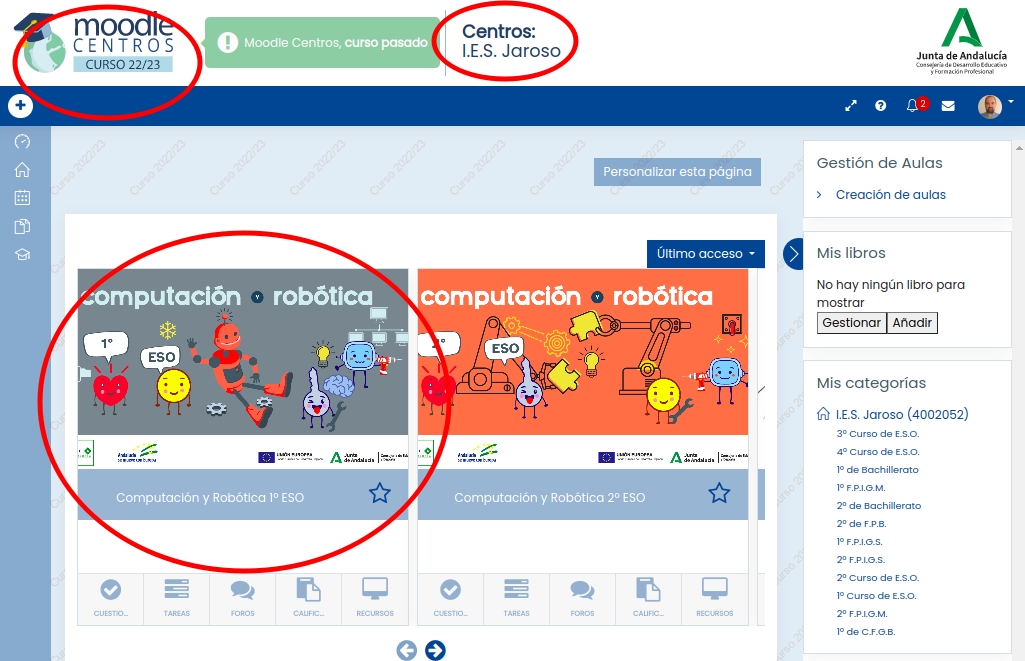Click the home icon beside I.E.S. Jaroso
1025x661 pixels.
(x=824, y=413)
